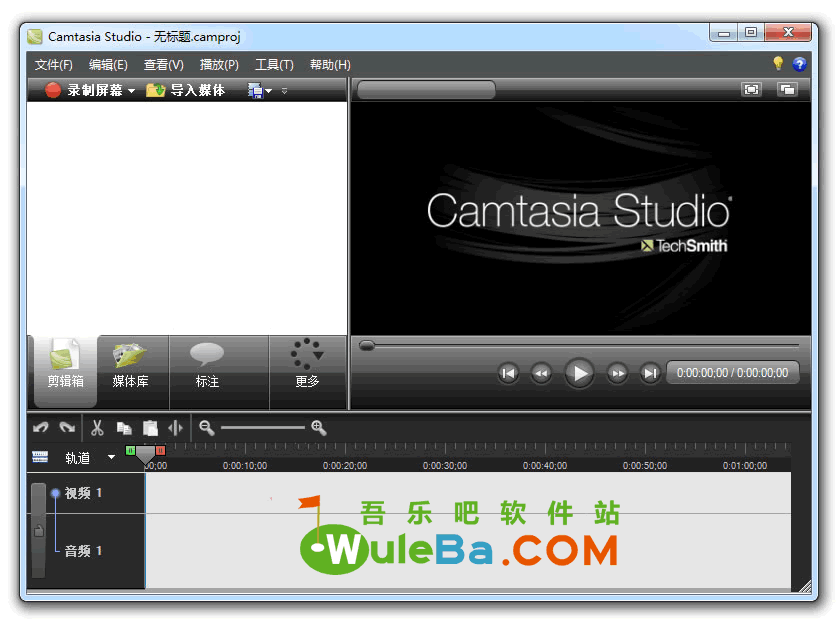Click Import Media folder icon
The width and height of the screenshot is (836, 629).
pyautogui.click(x=156, y=90)
